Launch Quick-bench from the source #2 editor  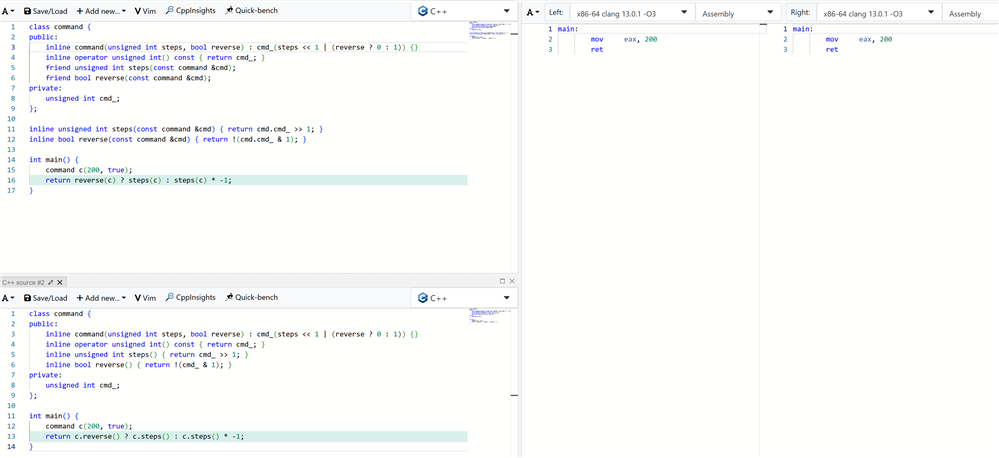tap(251, 297)
